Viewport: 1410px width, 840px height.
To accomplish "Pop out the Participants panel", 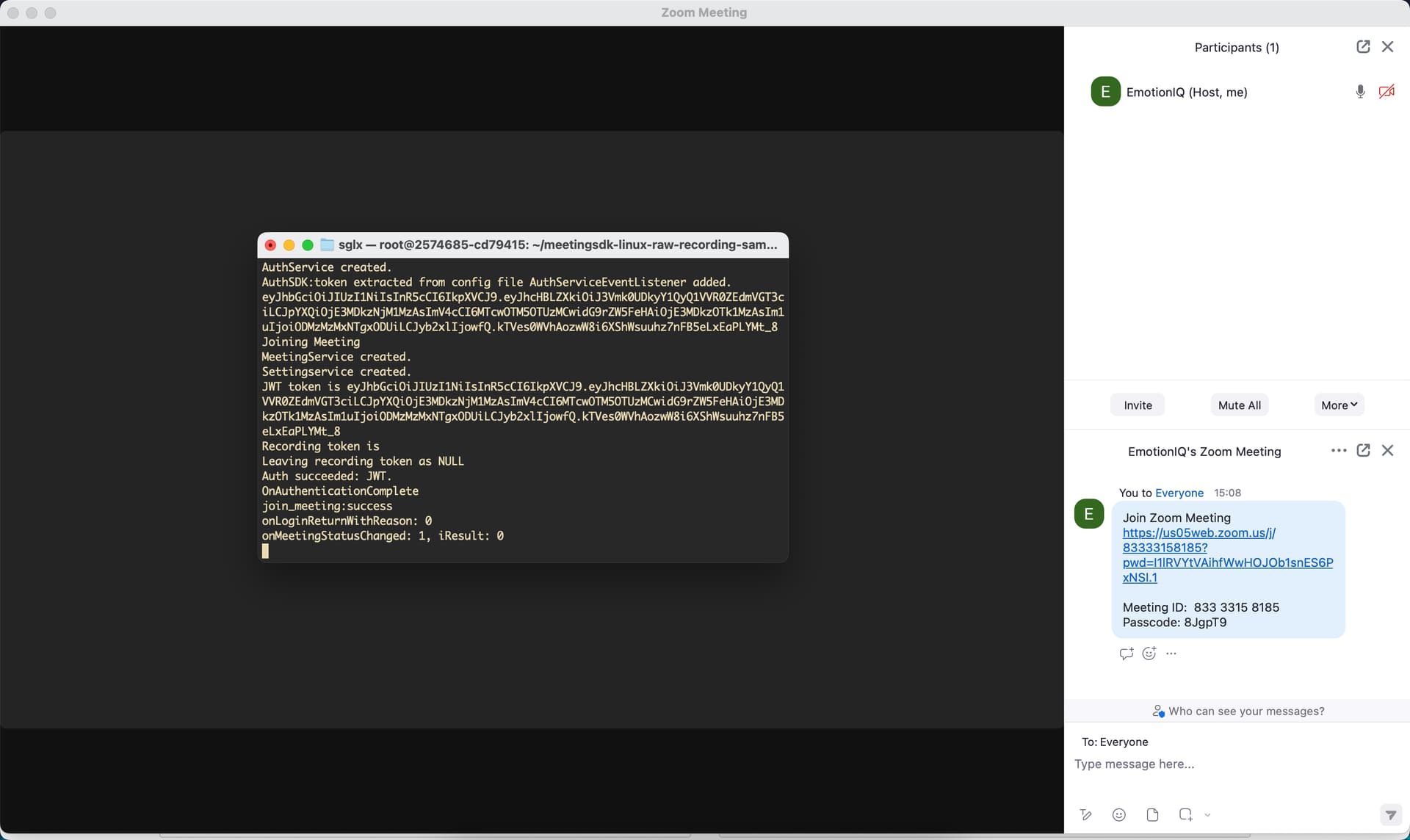I will click(1363, 47).
